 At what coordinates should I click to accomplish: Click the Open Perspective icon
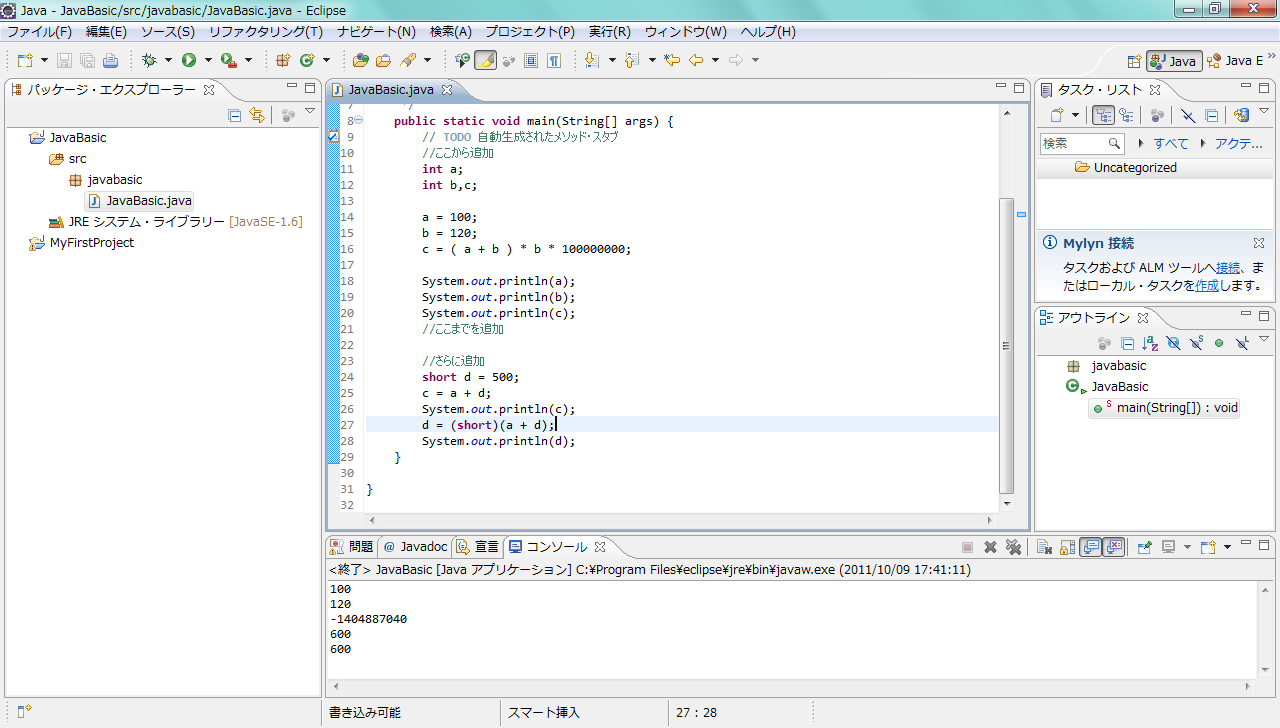click(1134, 61)
